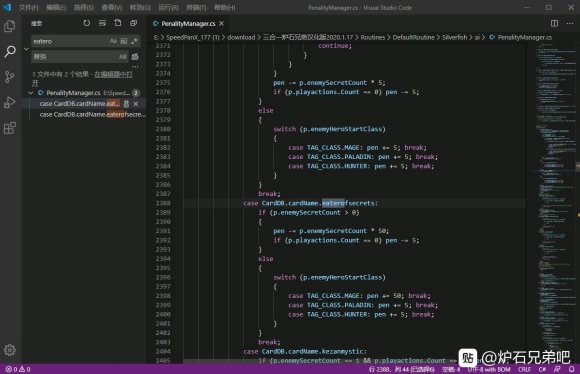Open the Search view in activity bar
The width and height of the screenshot is (580, 374).
(10, 51)
